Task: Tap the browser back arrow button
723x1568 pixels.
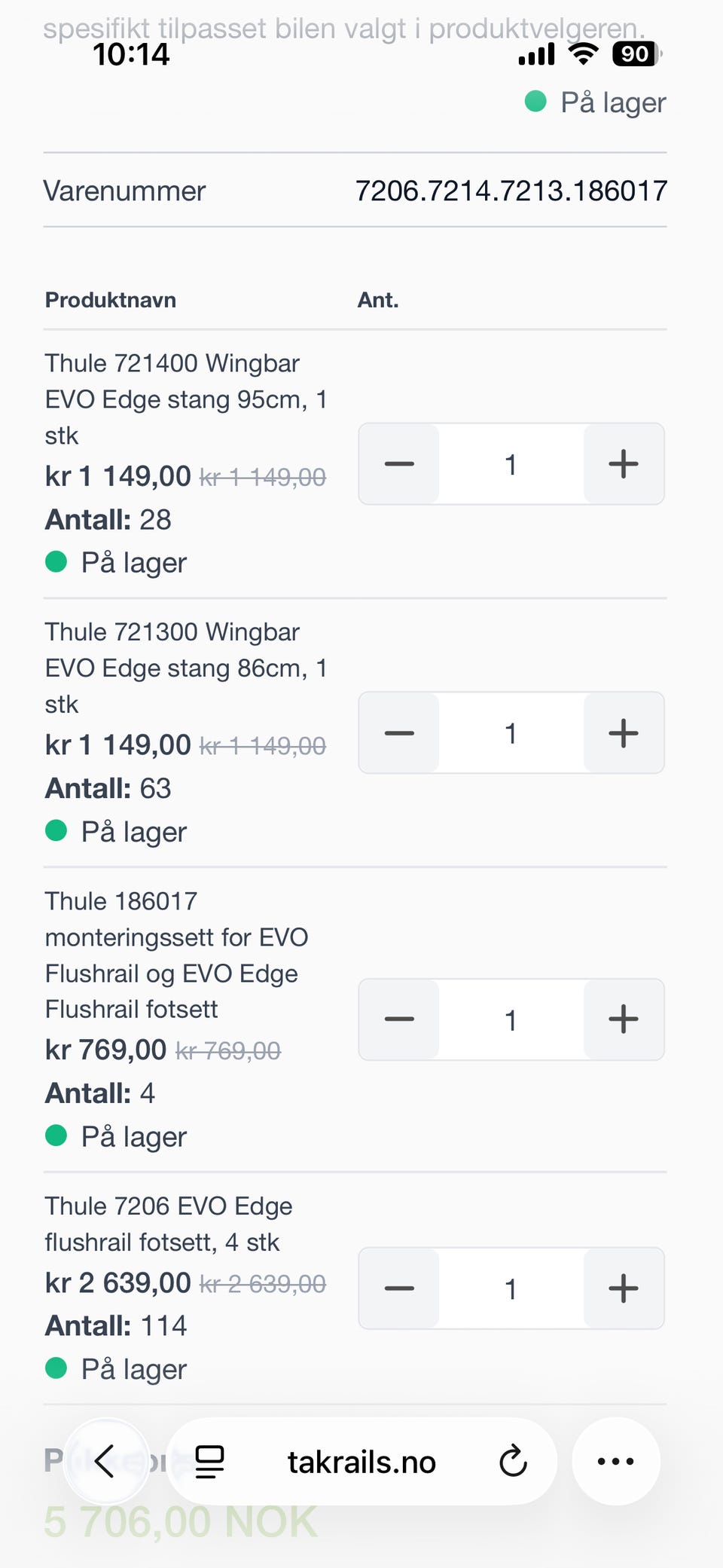Action: coord(105,1462)
